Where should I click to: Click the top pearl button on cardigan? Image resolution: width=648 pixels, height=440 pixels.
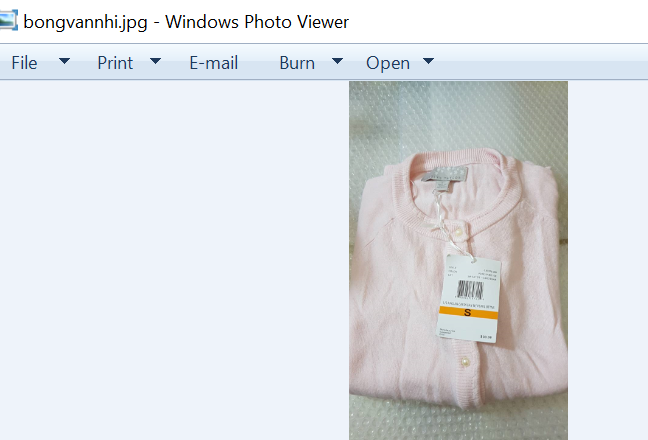tap(457, 232)
